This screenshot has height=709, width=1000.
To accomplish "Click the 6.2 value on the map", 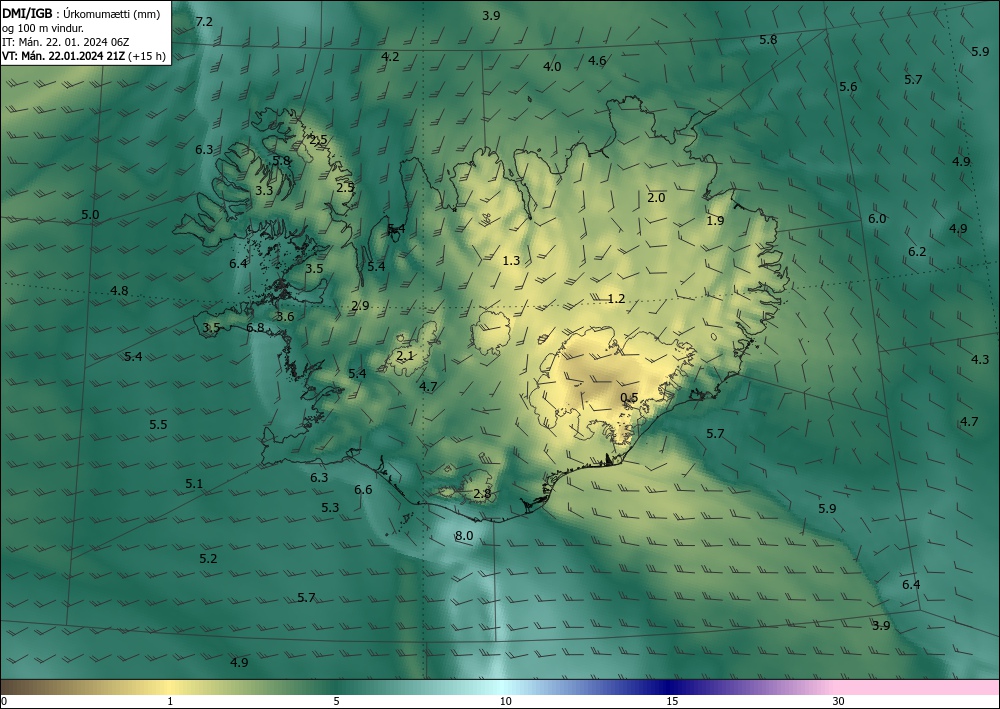I will point(917,252).
